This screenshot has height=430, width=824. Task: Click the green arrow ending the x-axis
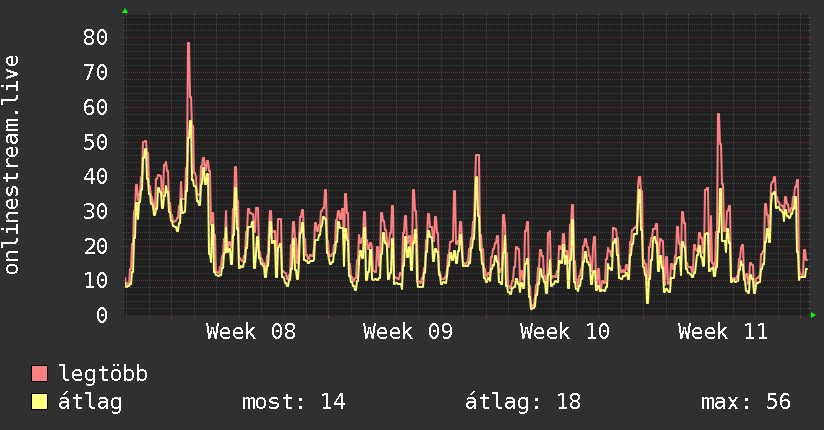pos(813,315)
